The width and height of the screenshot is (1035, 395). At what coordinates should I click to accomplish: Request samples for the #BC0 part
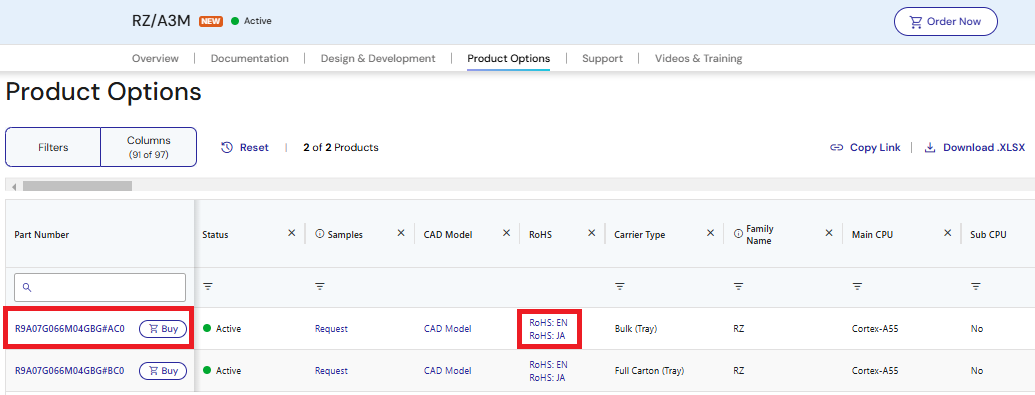tap(331, 371)
